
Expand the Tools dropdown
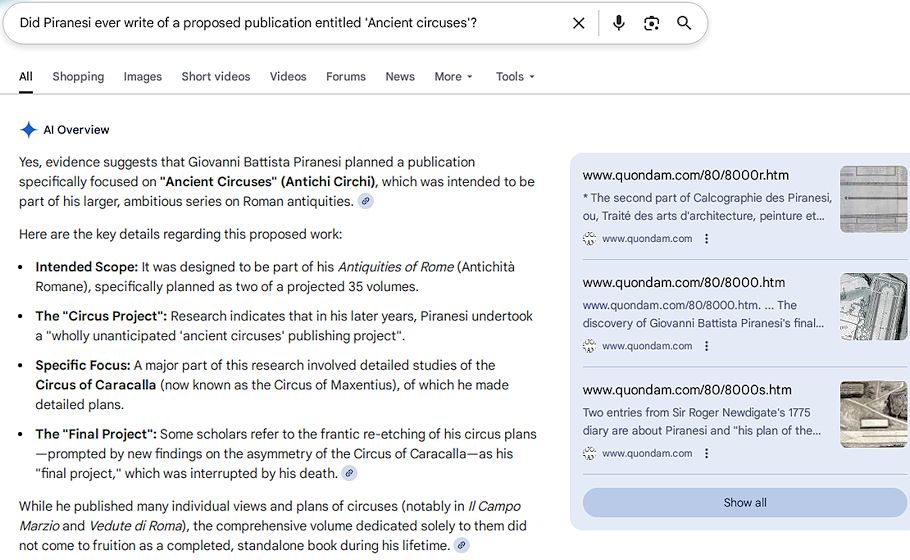[515, 77]
